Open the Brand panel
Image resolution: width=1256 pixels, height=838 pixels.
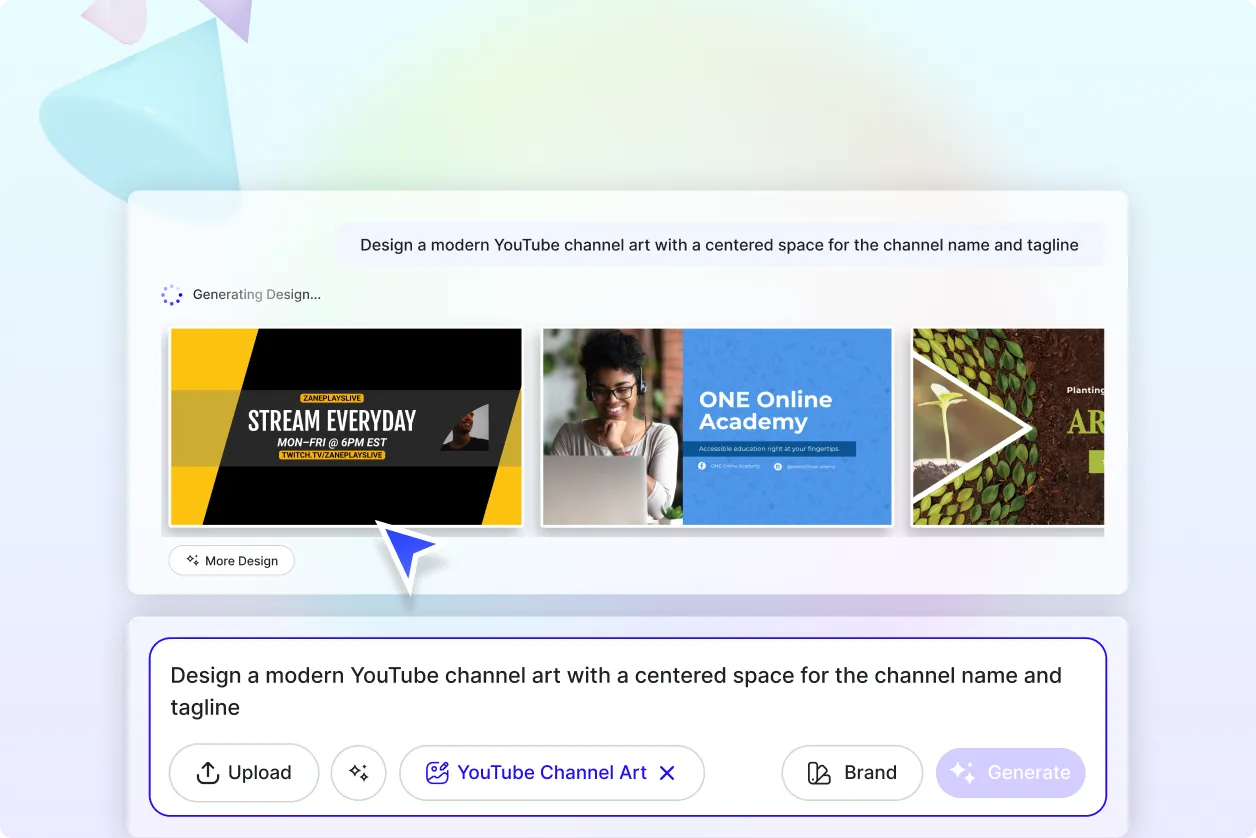click(x=852, y=772)
